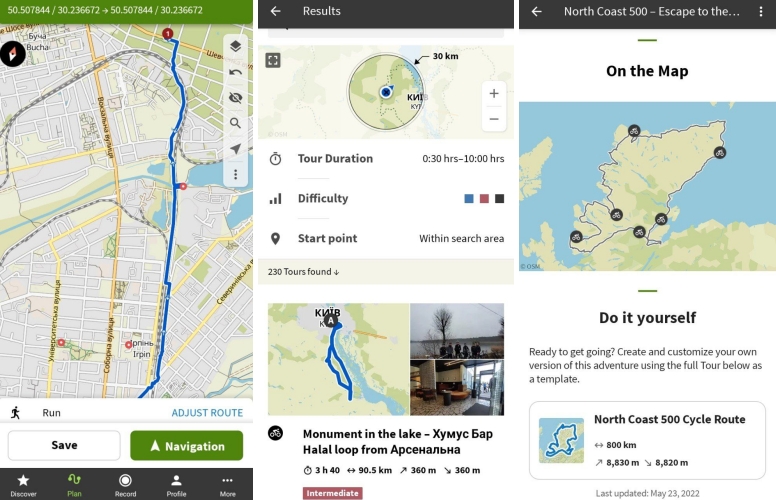Center map on my location arrow

[236, 149]
